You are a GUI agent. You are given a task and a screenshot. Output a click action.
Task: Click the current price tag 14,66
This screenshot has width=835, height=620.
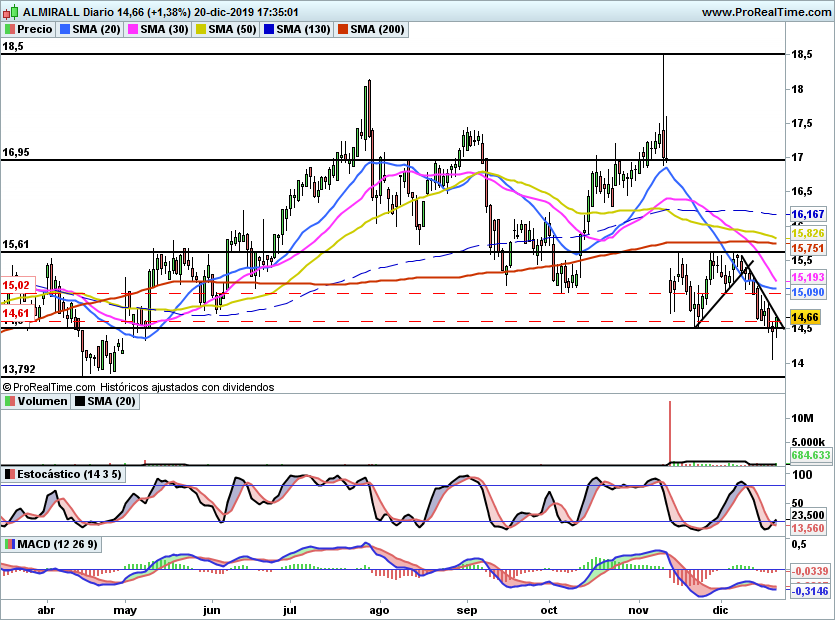[x=805, y=317]
